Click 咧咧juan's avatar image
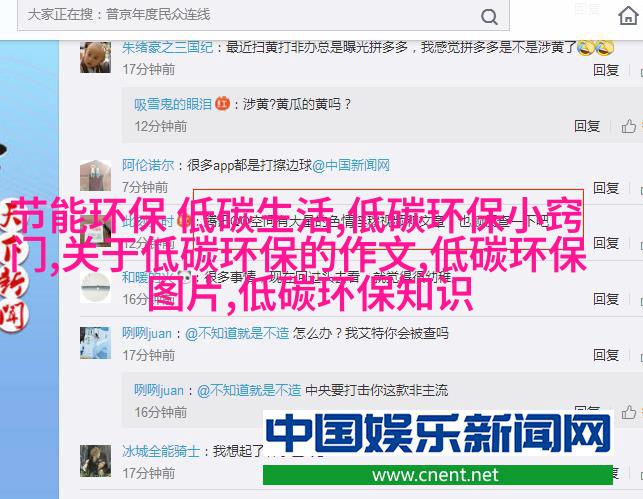Screen dimensions: 643x499 95,343
